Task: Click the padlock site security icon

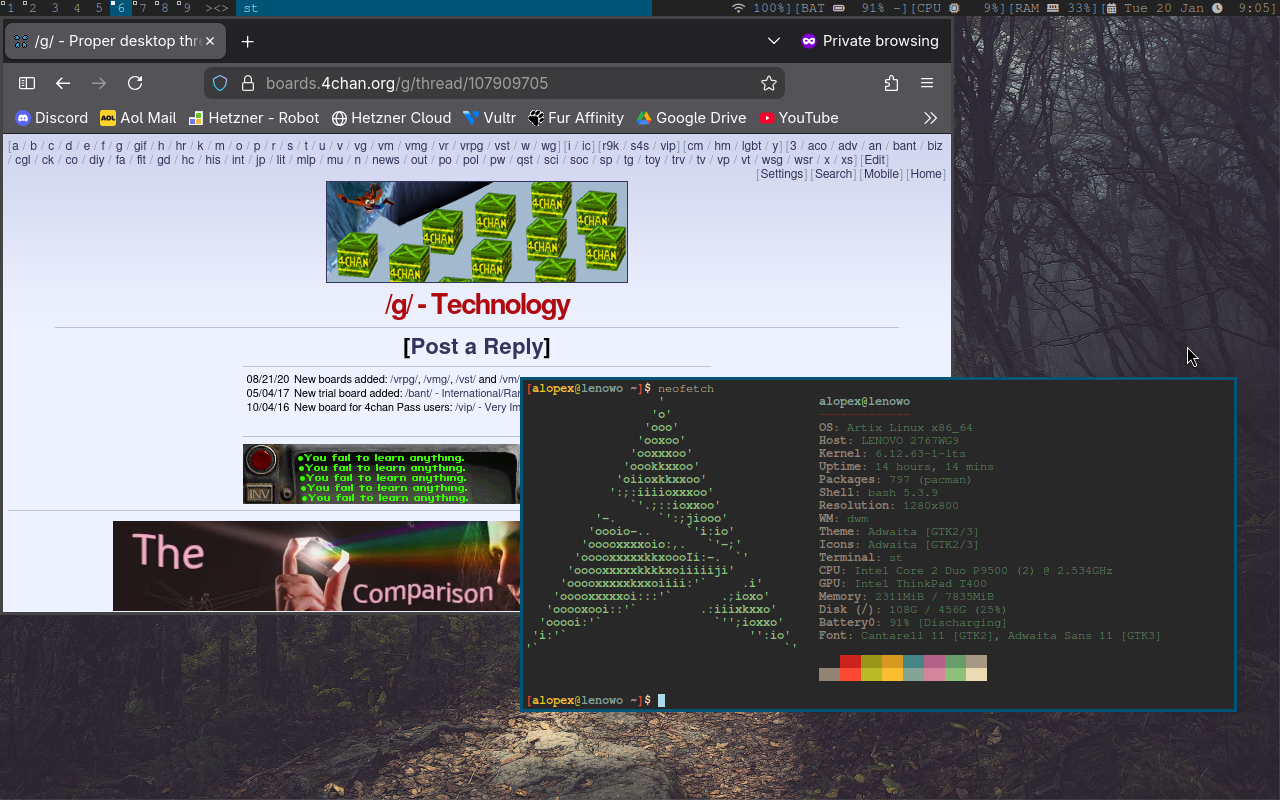Action: tap(247, 84)
